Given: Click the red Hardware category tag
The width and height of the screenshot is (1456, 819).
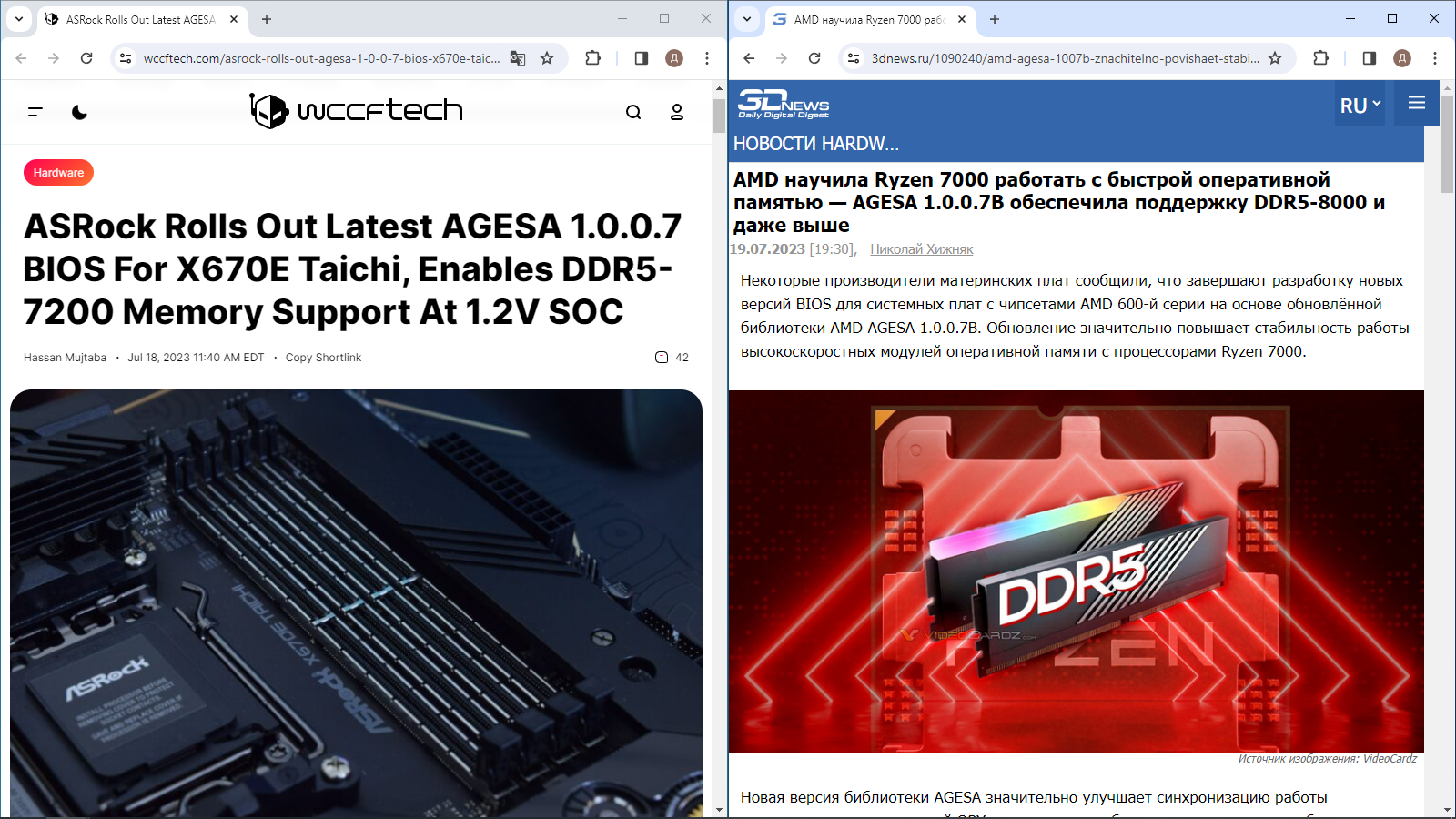Looking at the screenshot, I should point(58,173).
